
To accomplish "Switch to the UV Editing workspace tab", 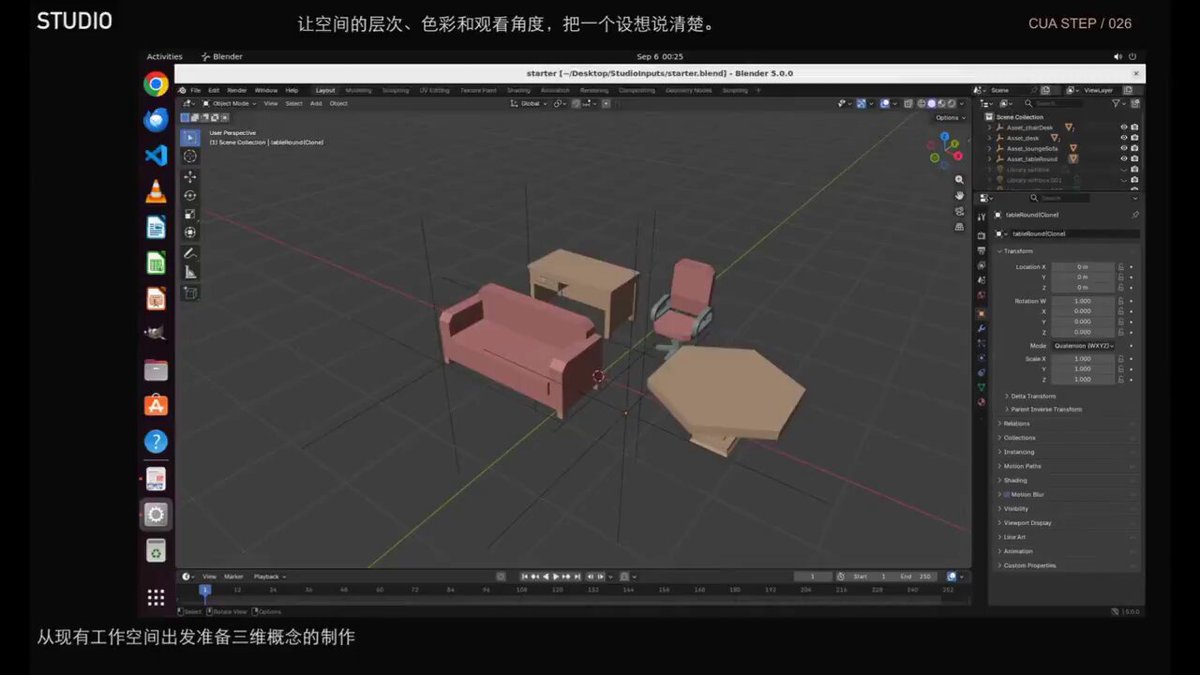I will [x=433, y=90].
